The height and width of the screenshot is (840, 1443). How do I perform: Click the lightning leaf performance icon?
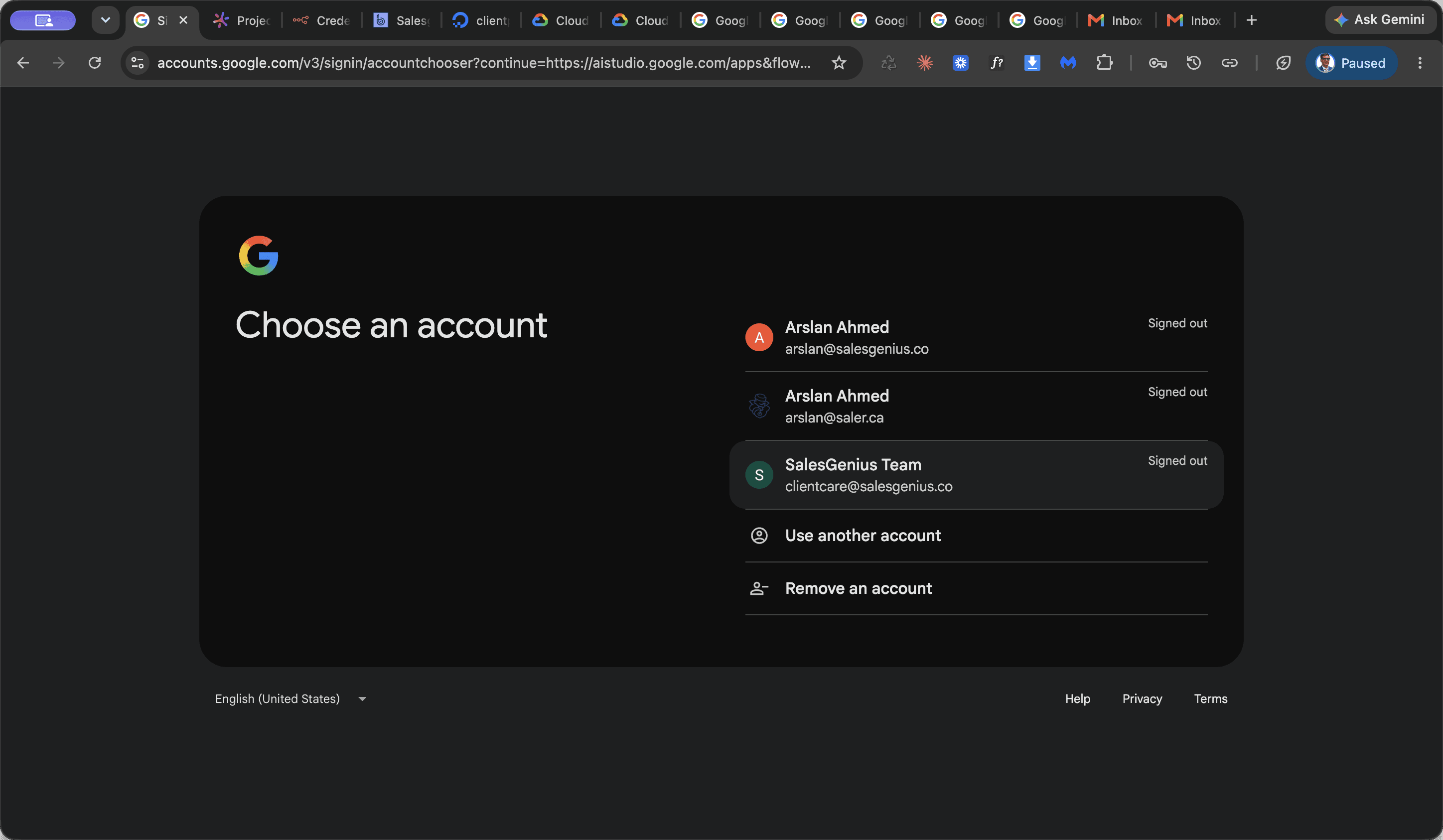coord(1283,63)
